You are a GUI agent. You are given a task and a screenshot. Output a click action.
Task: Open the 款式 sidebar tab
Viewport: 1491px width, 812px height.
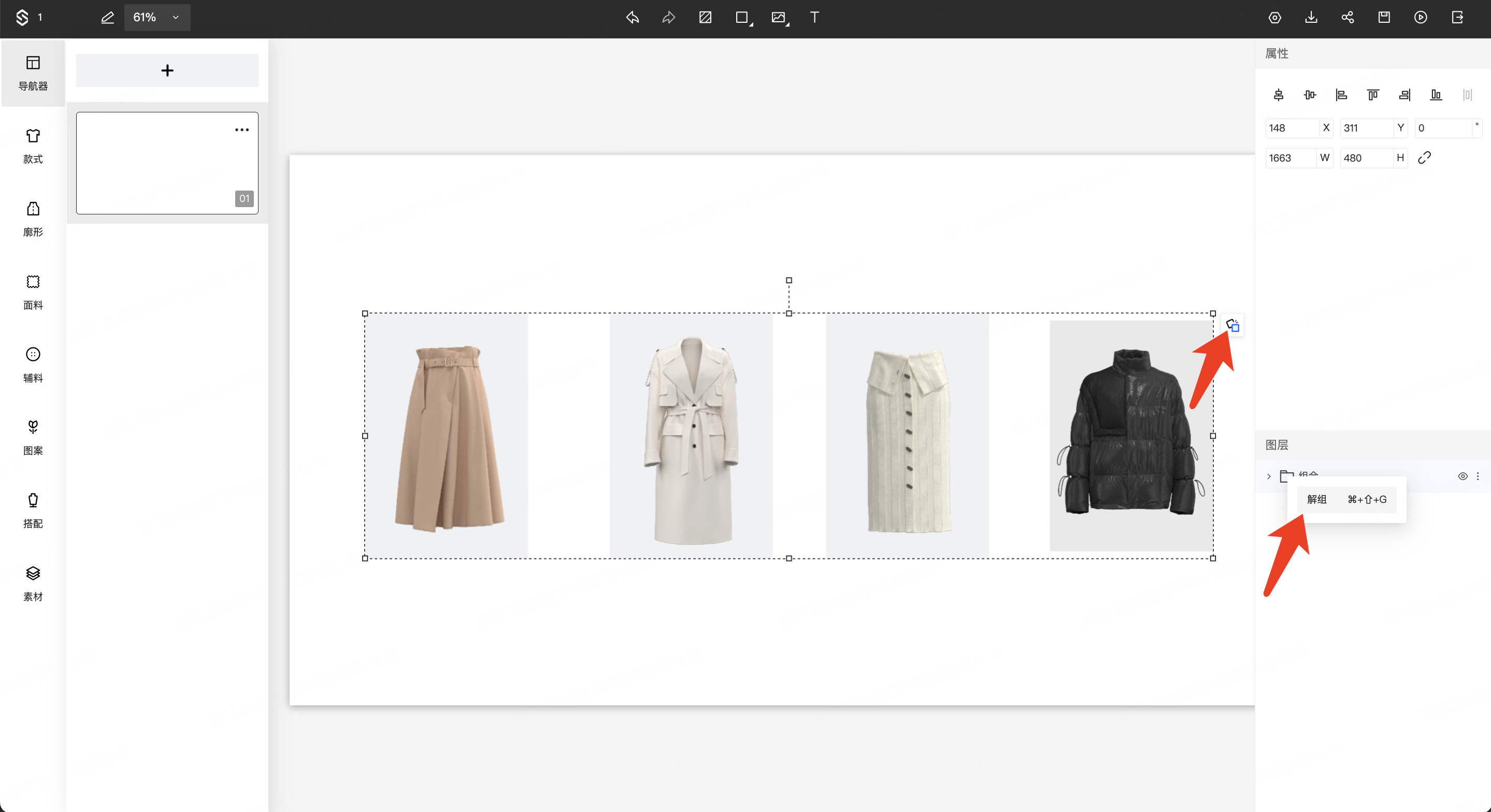click(x=33, y=146)
